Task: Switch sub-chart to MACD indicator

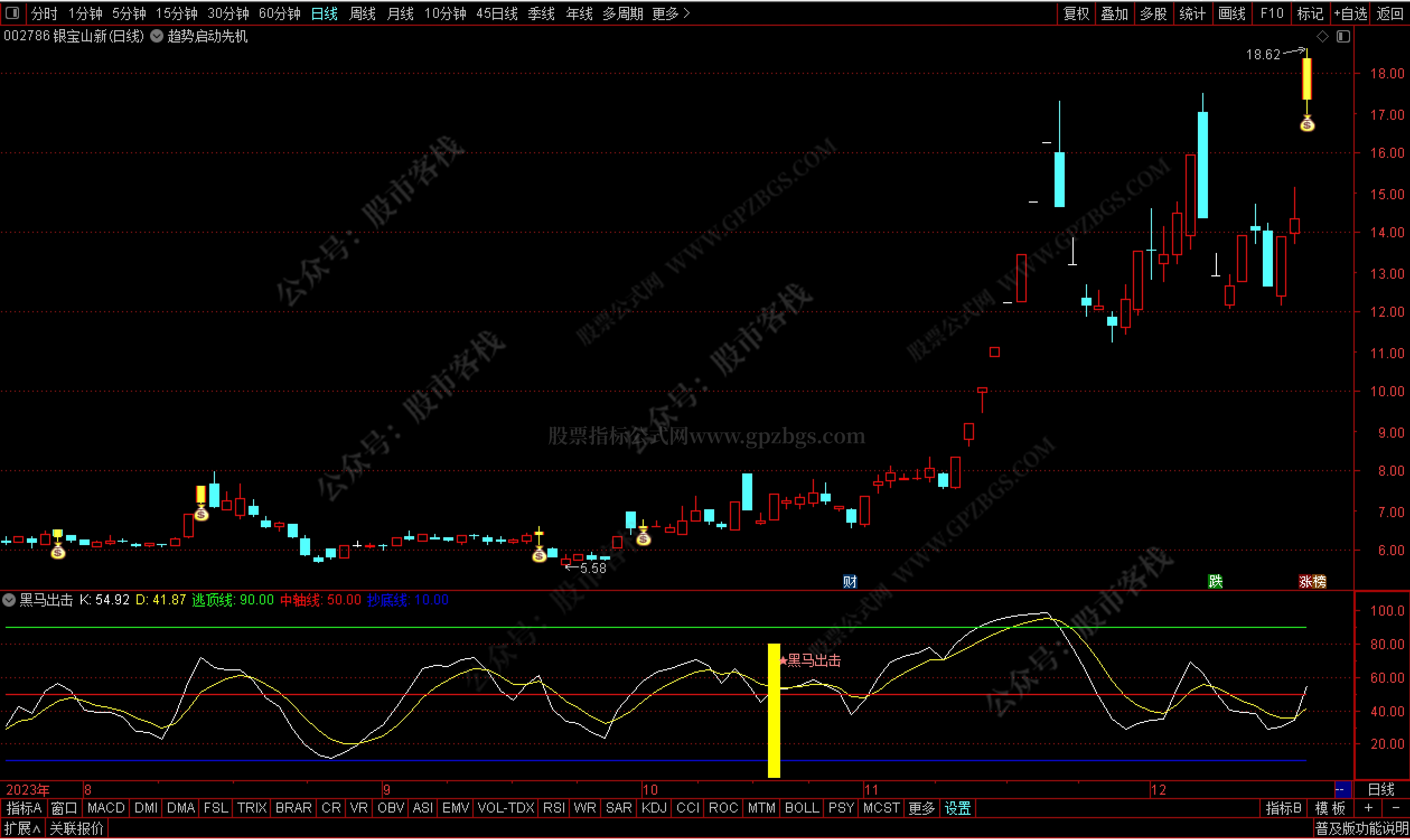Action: point(106,808)
